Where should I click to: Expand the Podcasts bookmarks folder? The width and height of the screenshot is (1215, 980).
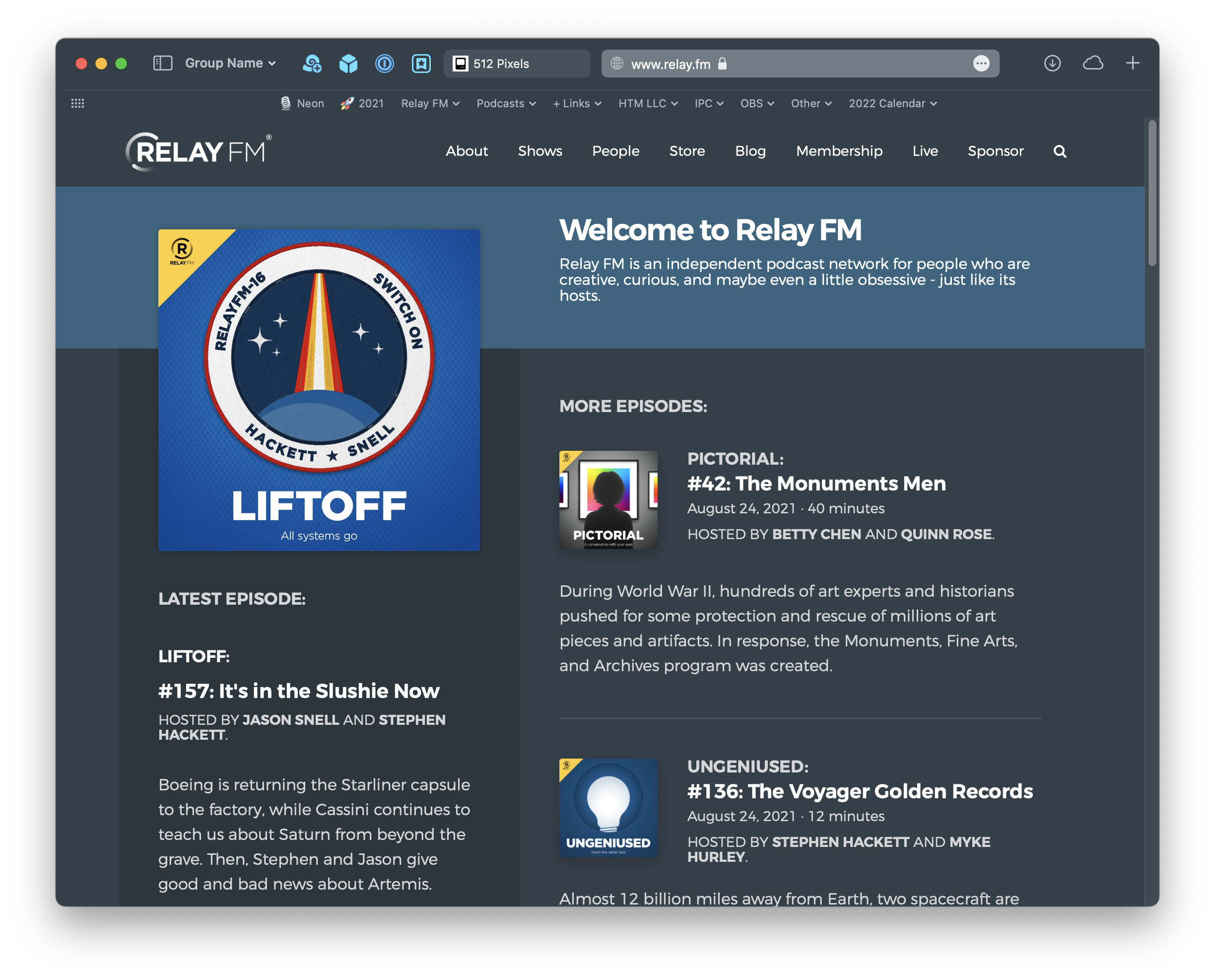pyautogui.click(x=506, y=103)
